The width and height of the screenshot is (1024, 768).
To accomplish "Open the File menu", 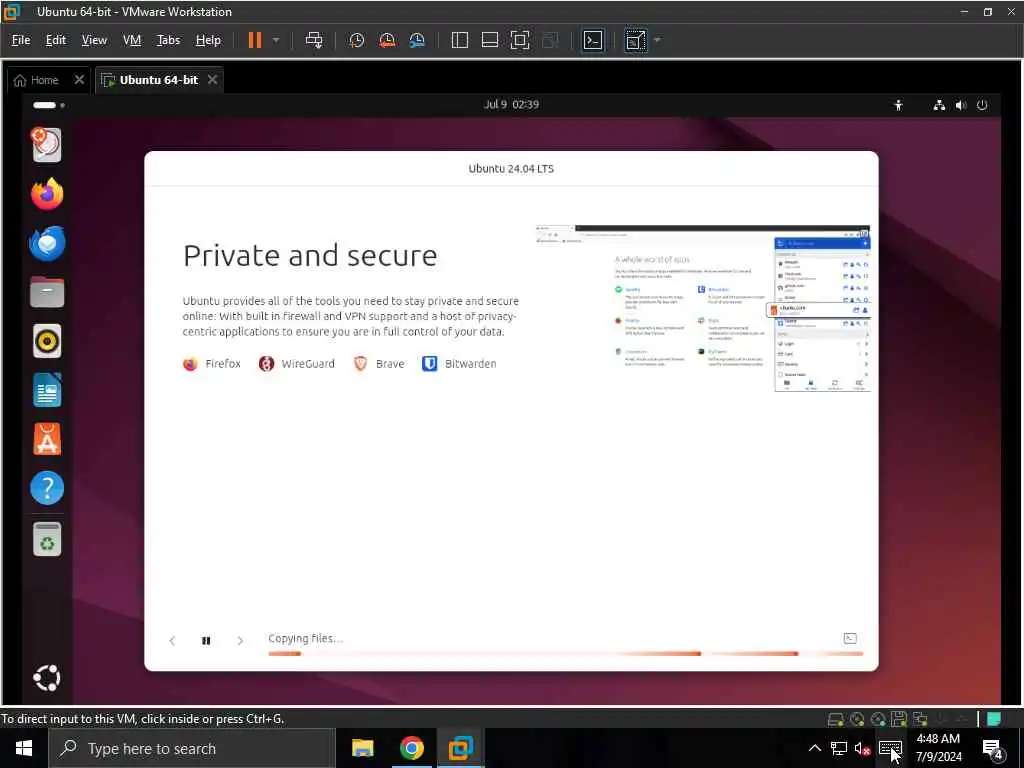I will pyautogui.click(x=21, y=40).
